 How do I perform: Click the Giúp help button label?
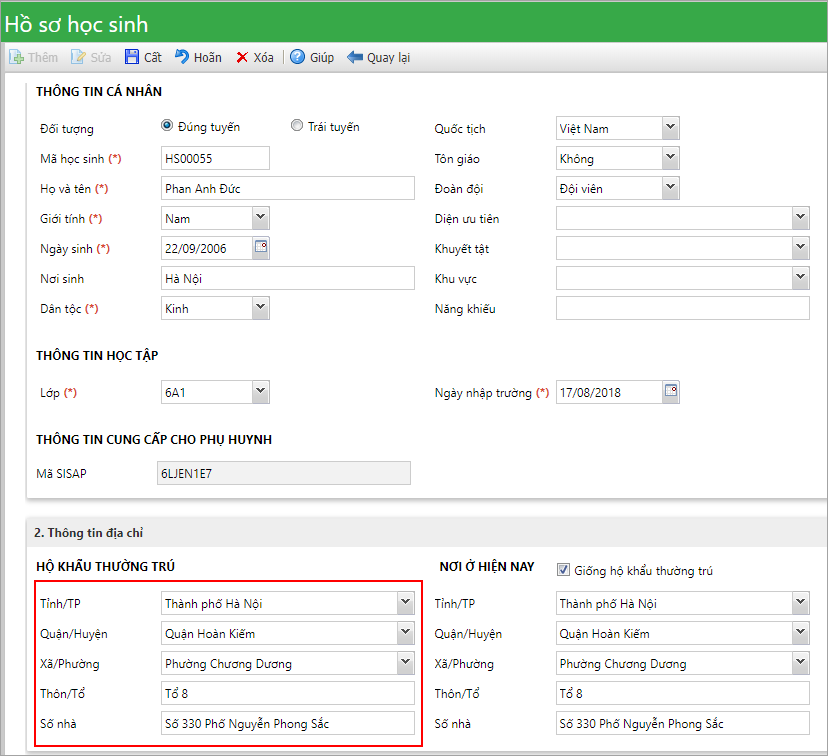[322, 58]
